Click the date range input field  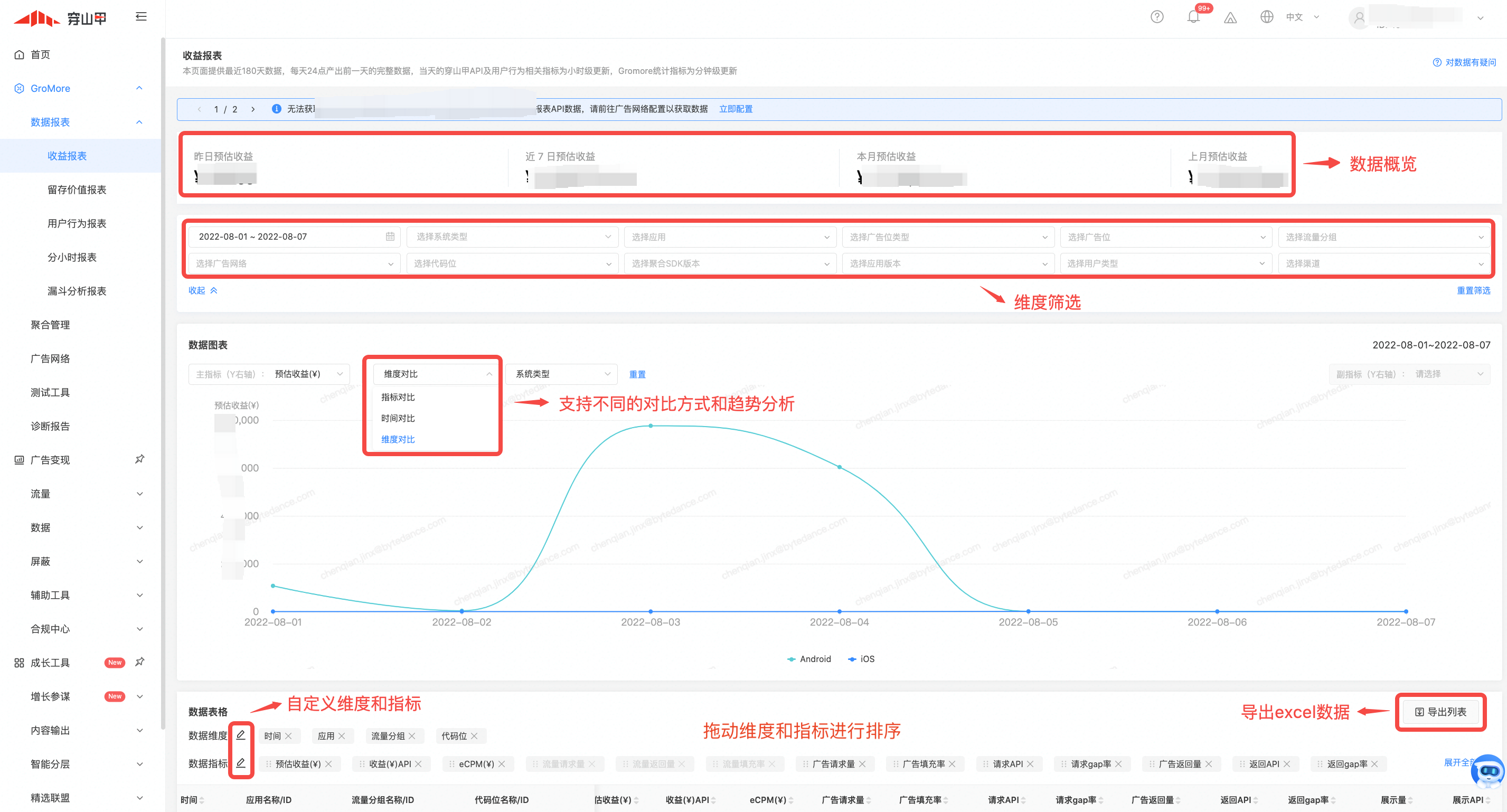pos(294,237)
